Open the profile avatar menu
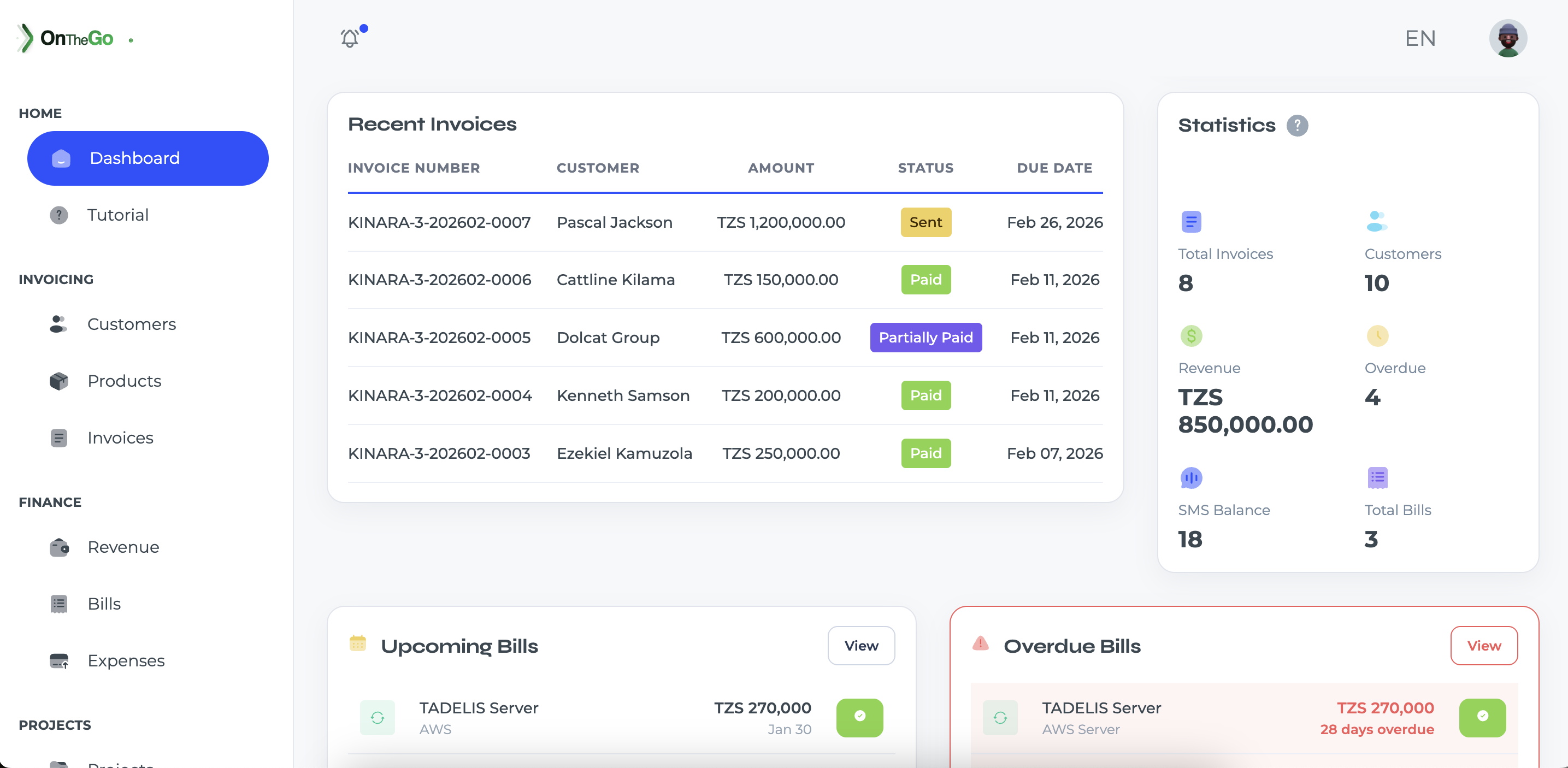1568x768 pixels. point(1508,38)
